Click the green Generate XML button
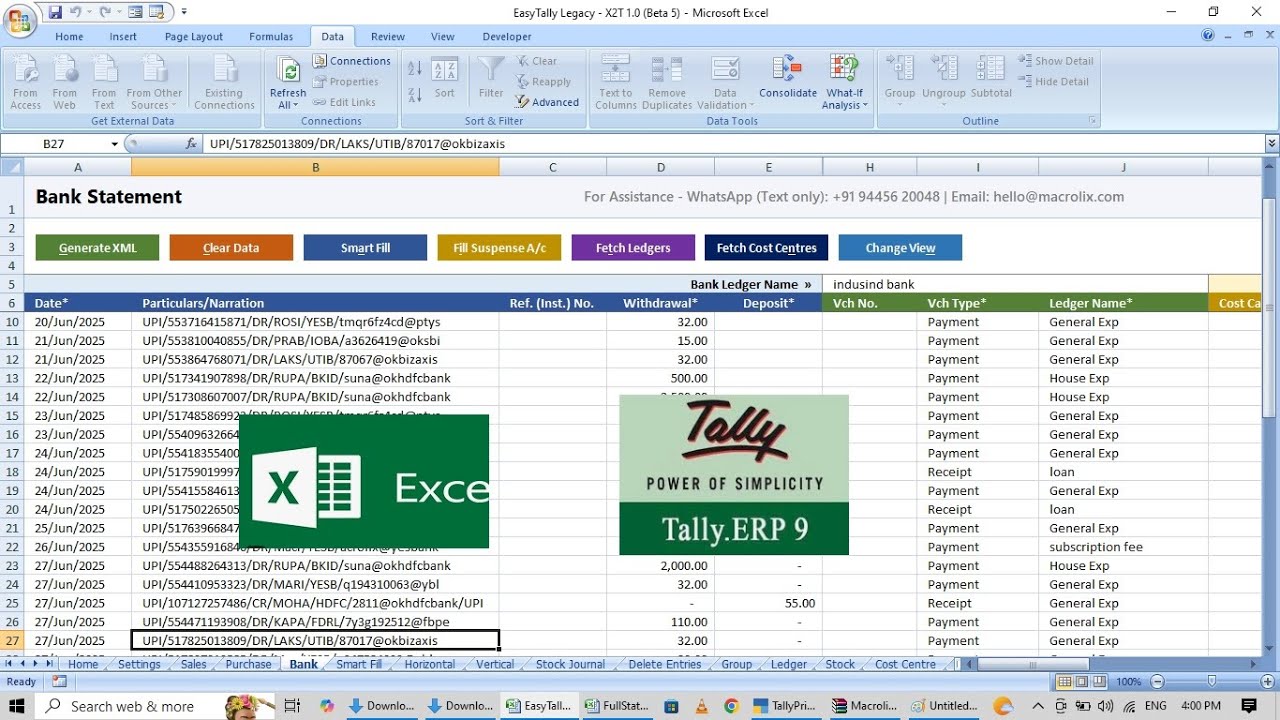Viewport: 1280px width, 720px height. 98,248
